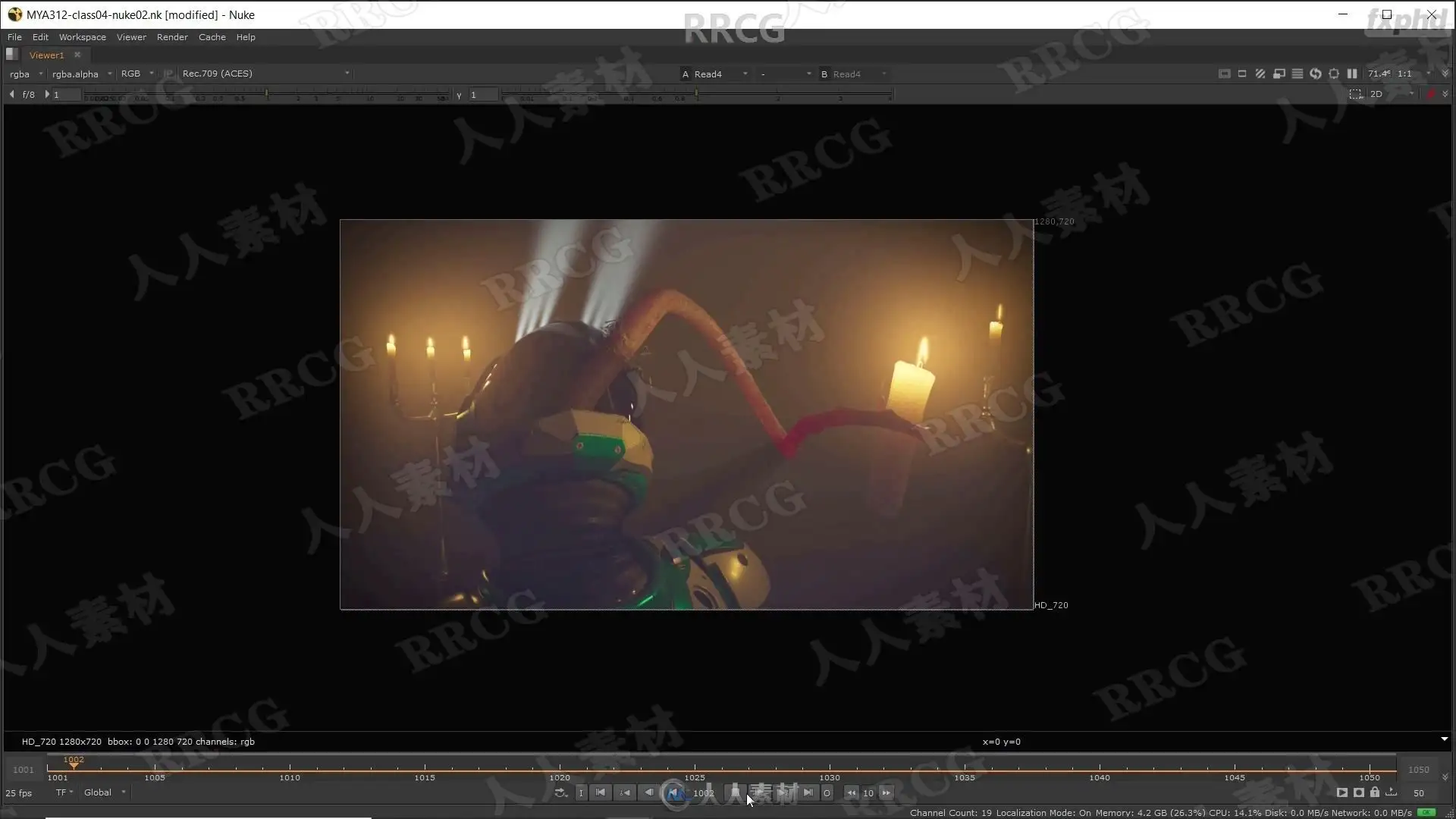Switch to the Viewer1 tab
The height and width of the screenshot is (819, 1456).
click(46, 55)
